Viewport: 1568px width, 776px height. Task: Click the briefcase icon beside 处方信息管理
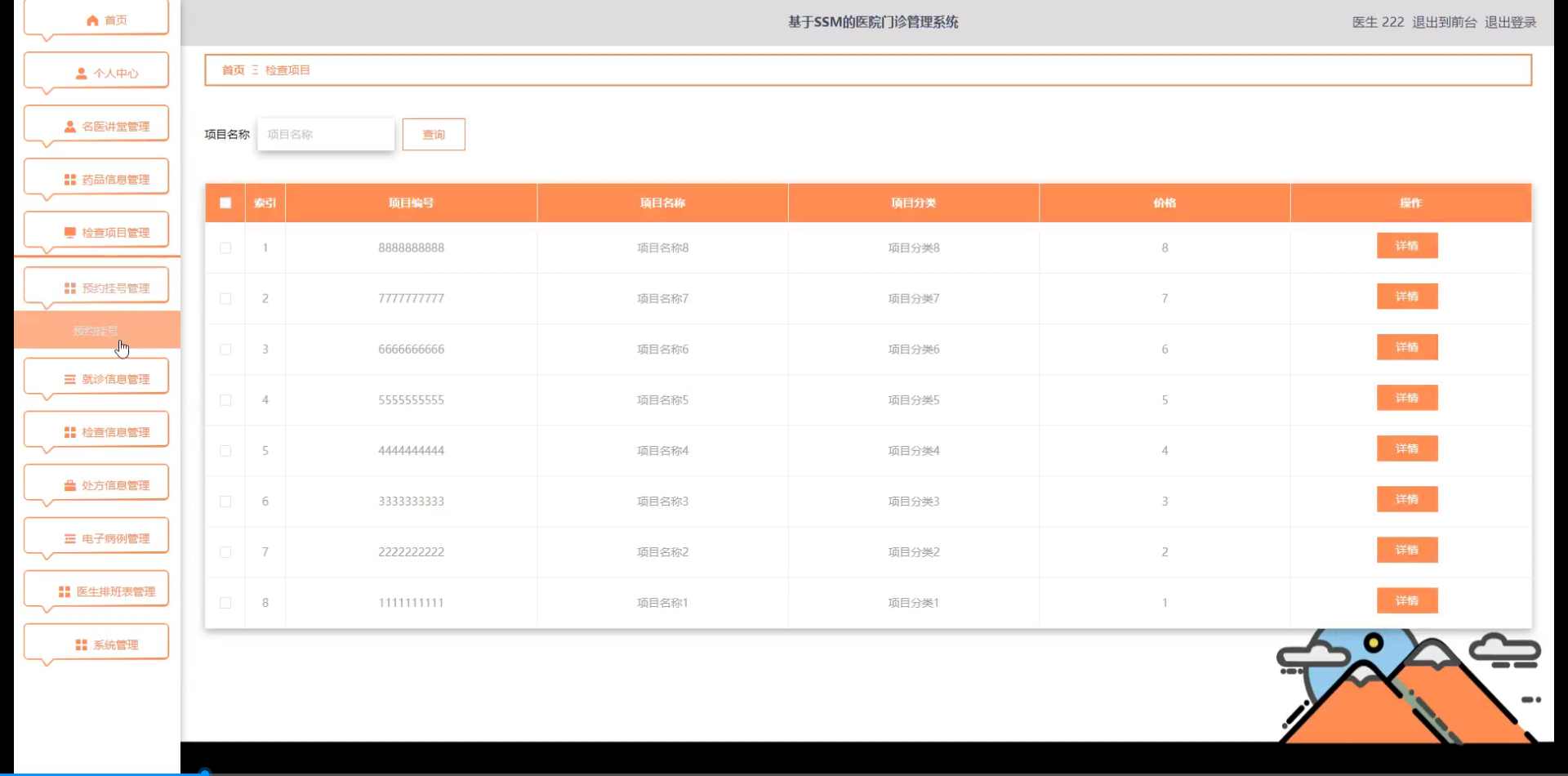(x=69, y=485)
